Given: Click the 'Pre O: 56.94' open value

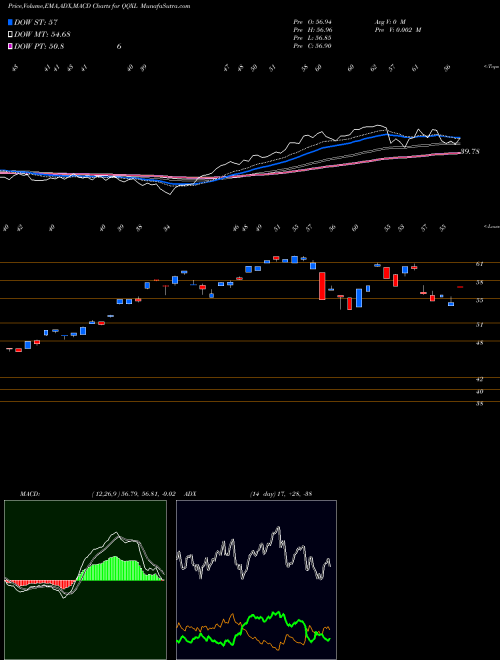Looking at the screenshot, I should coord(313,21).
